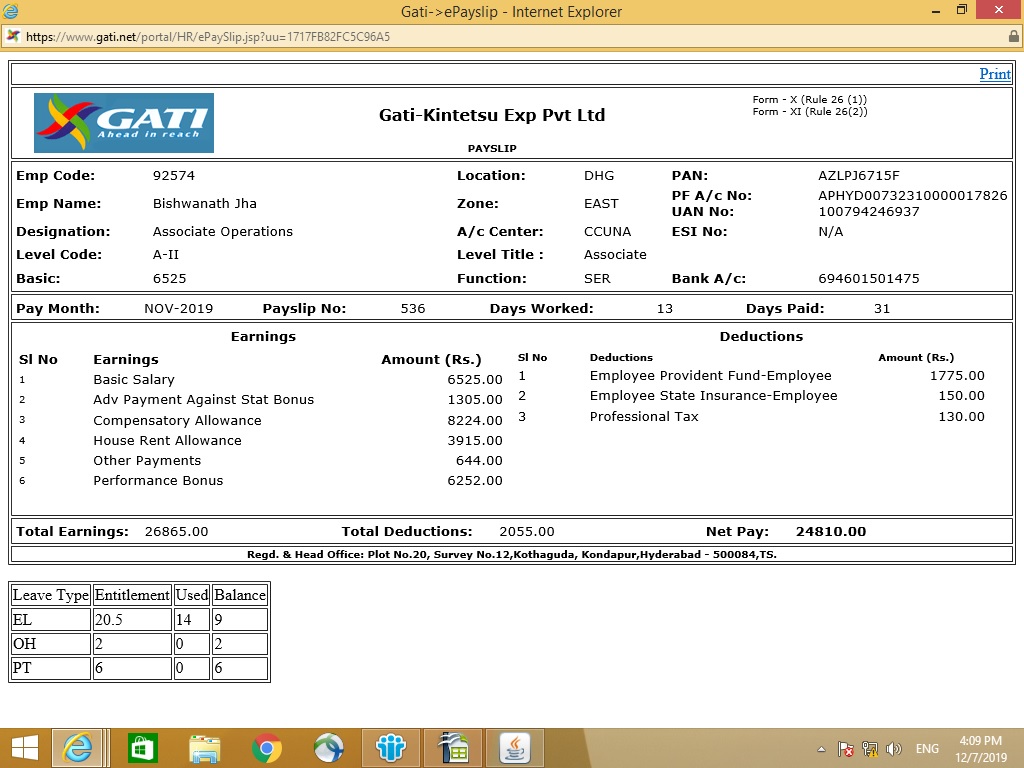Open File Explorer from the taskbar
The image size is (1024, 768).
pos(204,748)
